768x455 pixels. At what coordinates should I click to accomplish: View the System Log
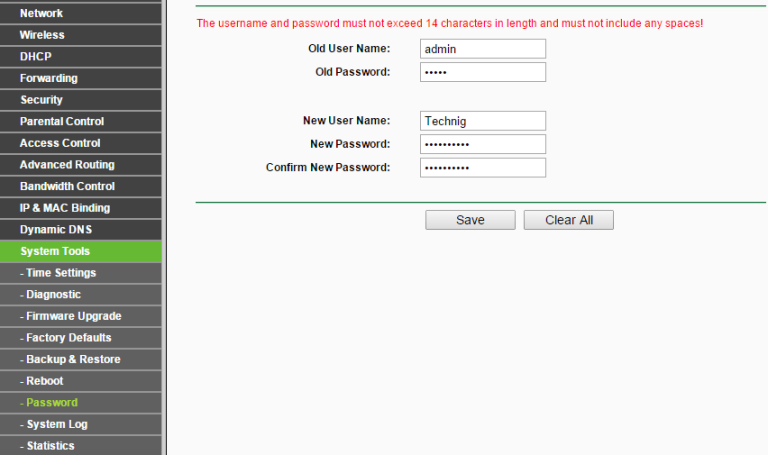56,424
